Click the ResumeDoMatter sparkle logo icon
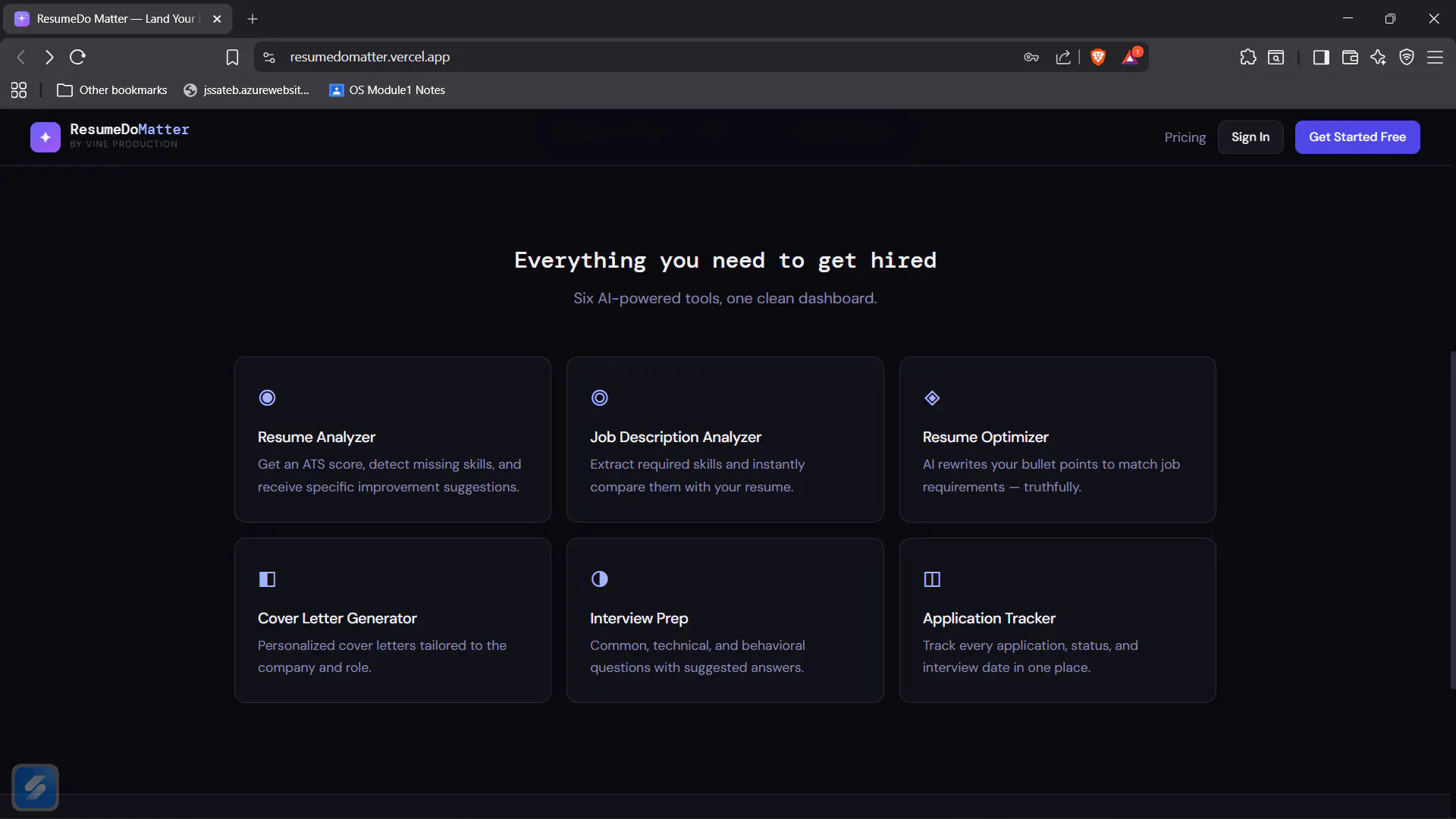 (45, 137)
